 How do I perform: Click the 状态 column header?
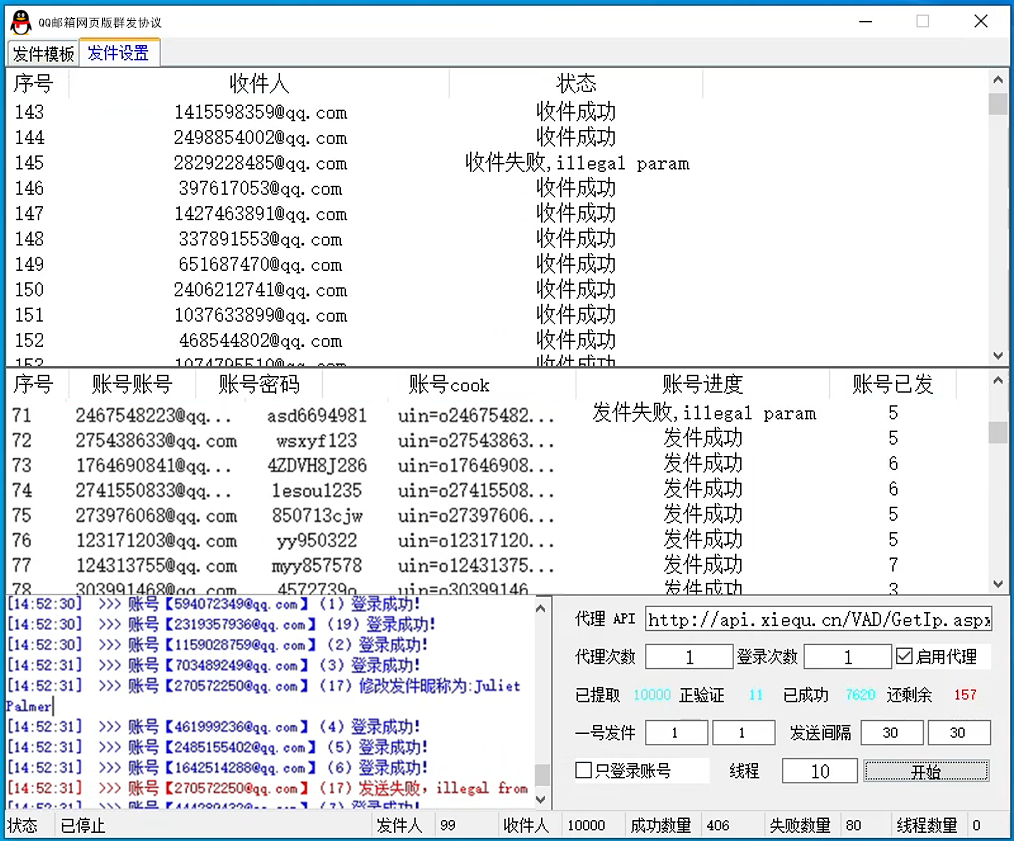pyautogui.click(x=576, y=84)
